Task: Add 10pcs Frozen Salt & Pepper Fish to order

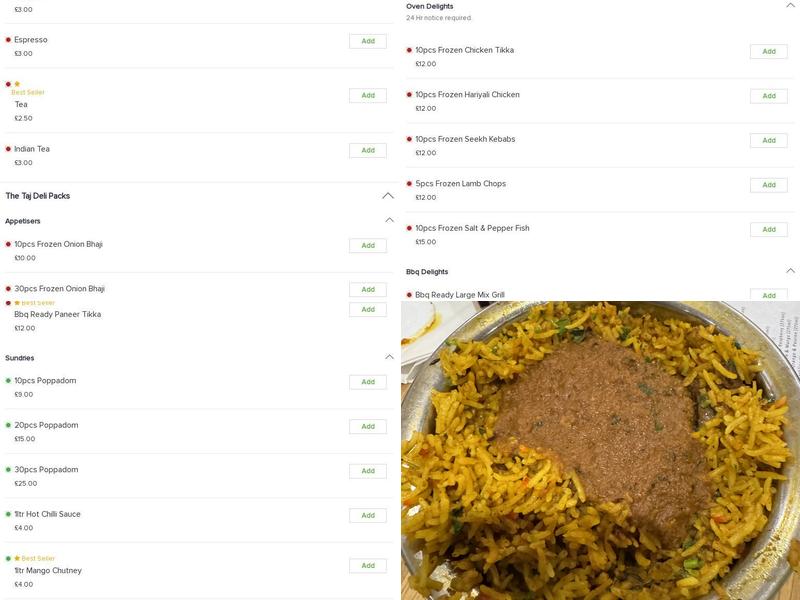Action: tap(767, 229)
